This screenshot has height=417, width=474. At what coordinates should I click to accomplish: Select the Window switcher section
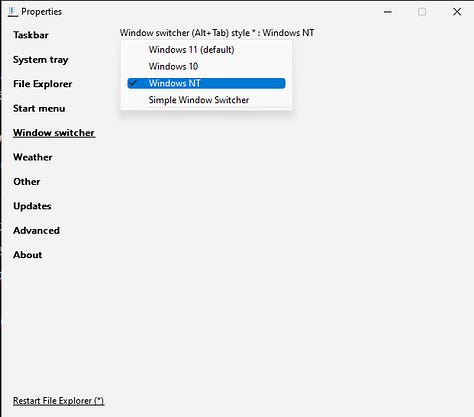pos(54,133)
